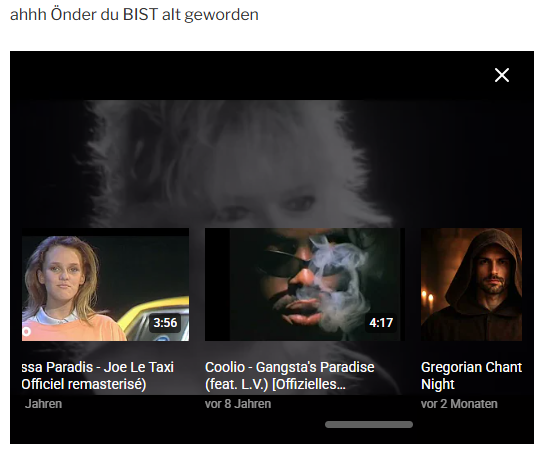Play the Coolio Gangsta's Paradise thumbnail

pos(305,284)
